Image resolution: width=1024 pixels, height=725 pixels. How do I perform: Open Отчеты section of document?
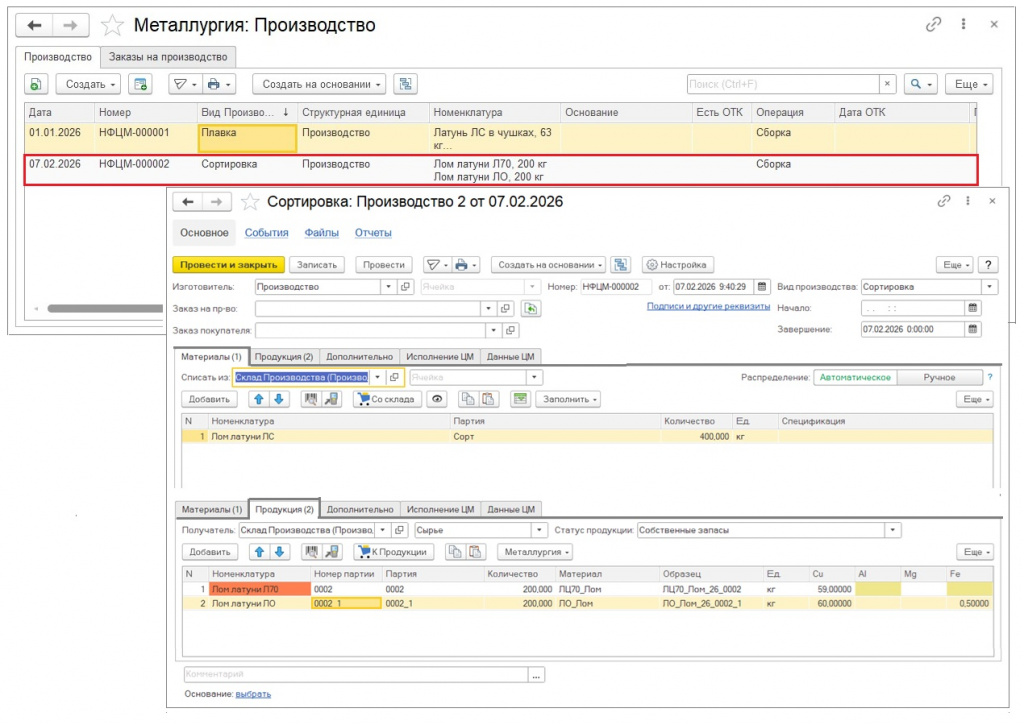[373, 233]
